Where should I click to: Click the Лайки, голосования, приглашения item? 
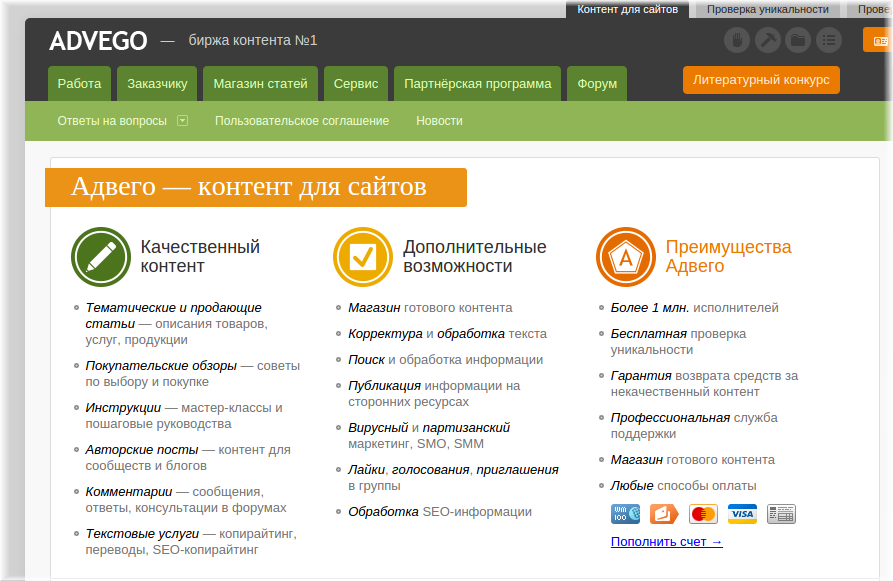tap(453, 477)
